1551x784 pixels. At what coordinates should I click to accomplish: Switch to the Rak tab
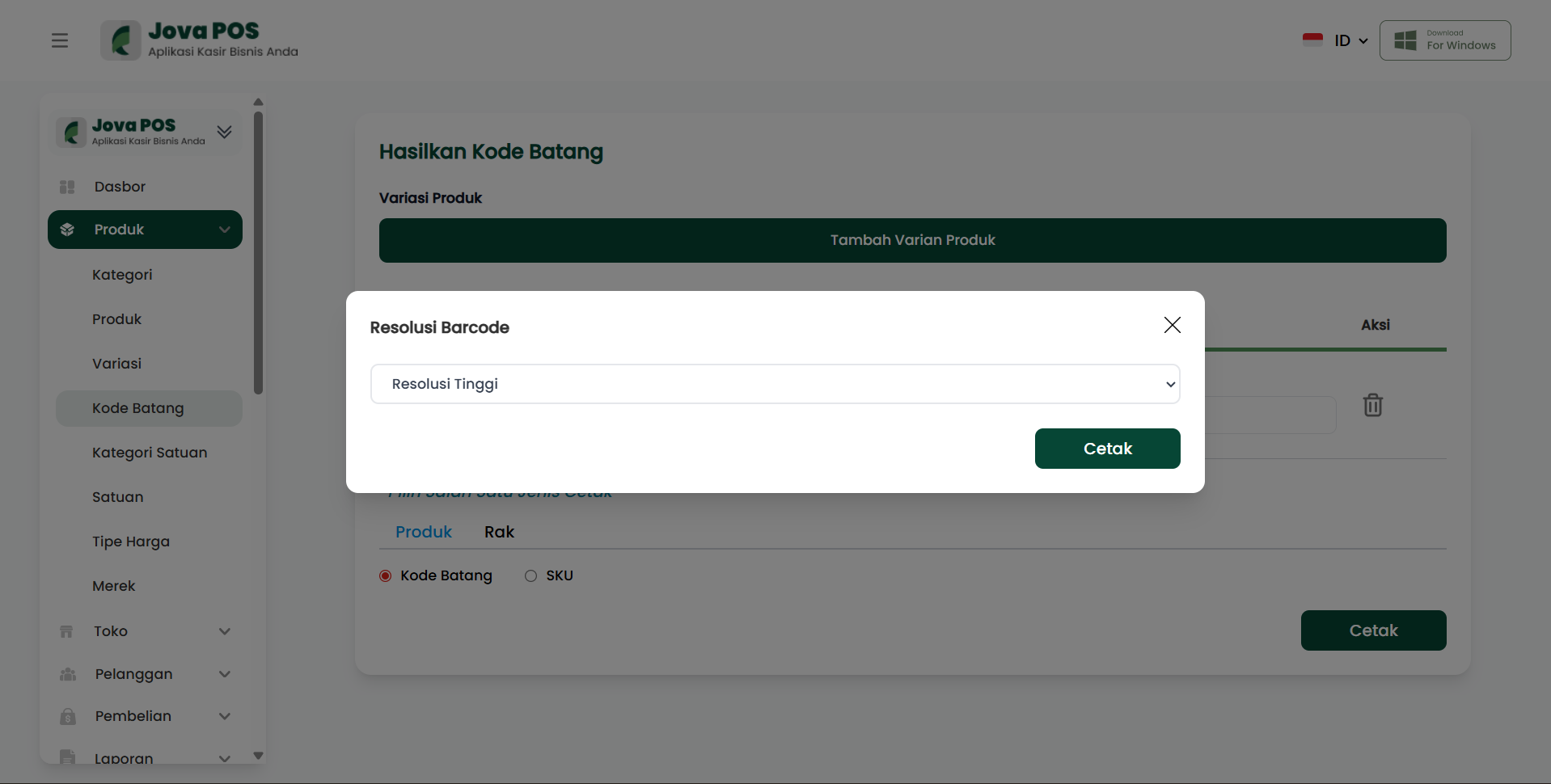pyautogui.click(x=499, y=532)
